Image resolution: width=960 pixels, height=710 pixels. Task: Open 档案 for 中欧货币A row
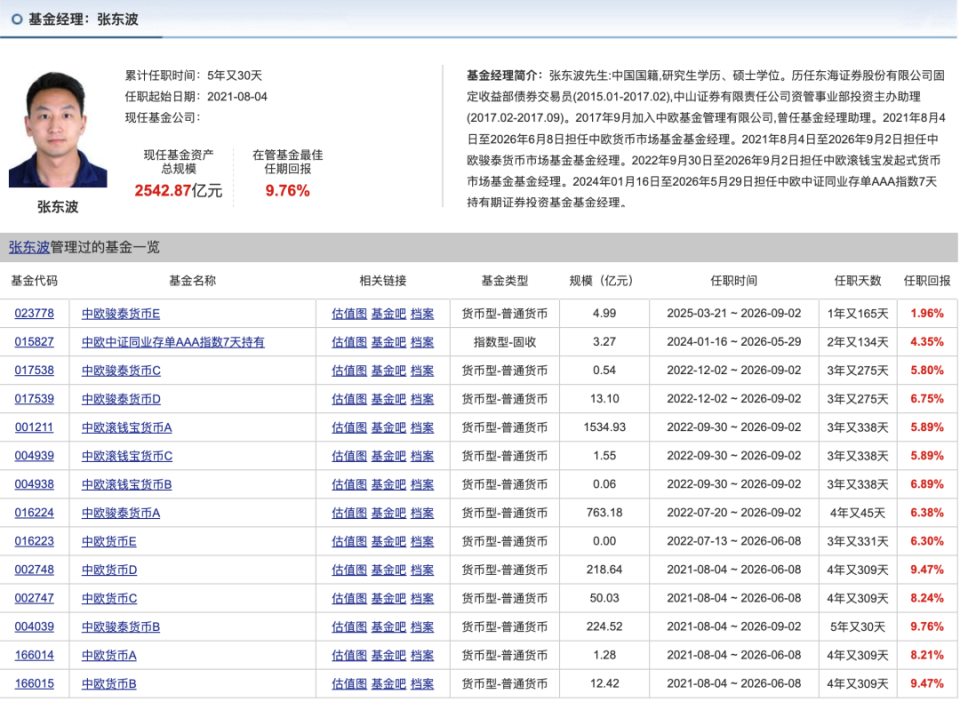point(422,656)
